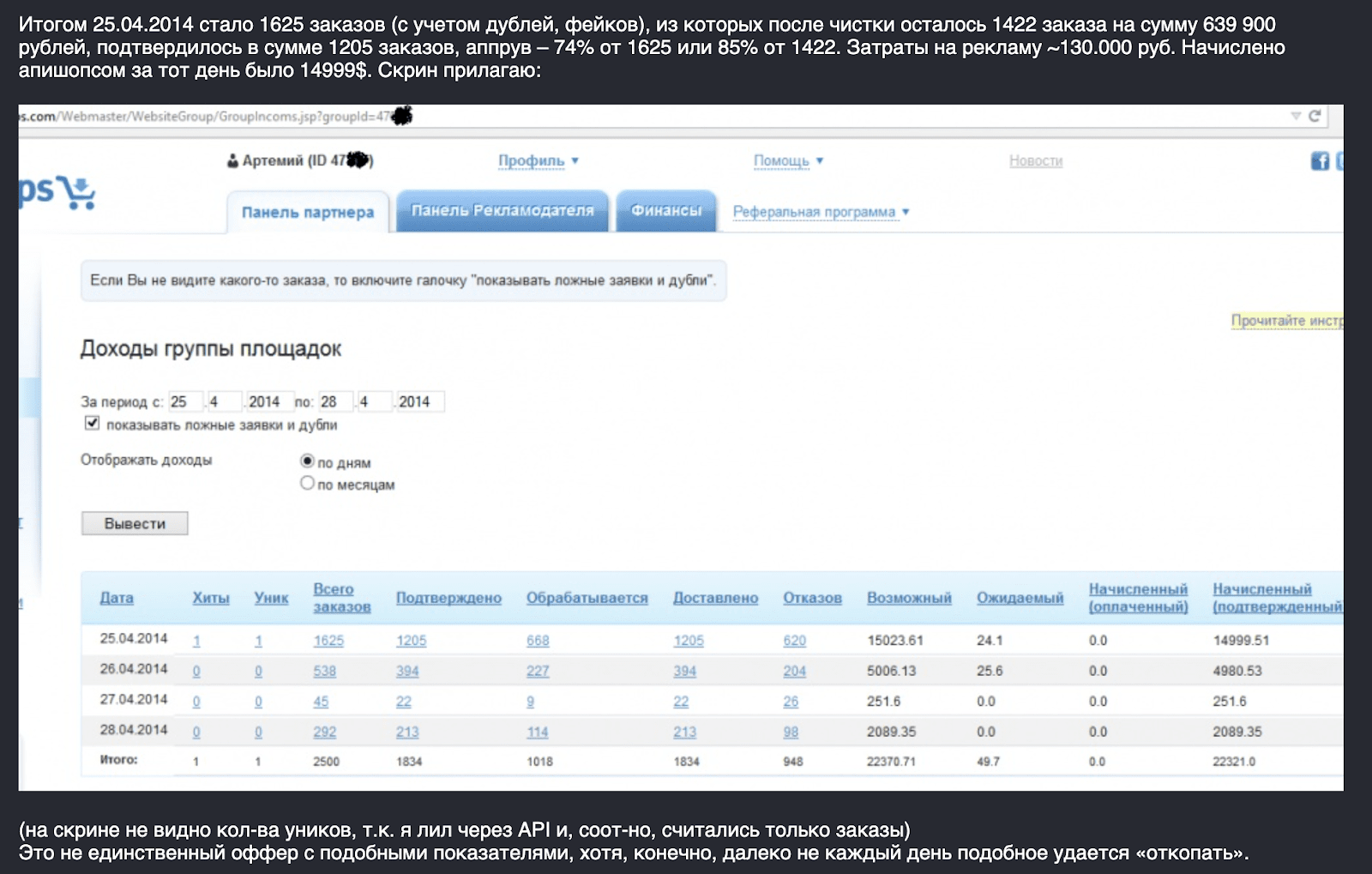Switch to the Финансы tab
1372x874 pixels.
[665, 210]
